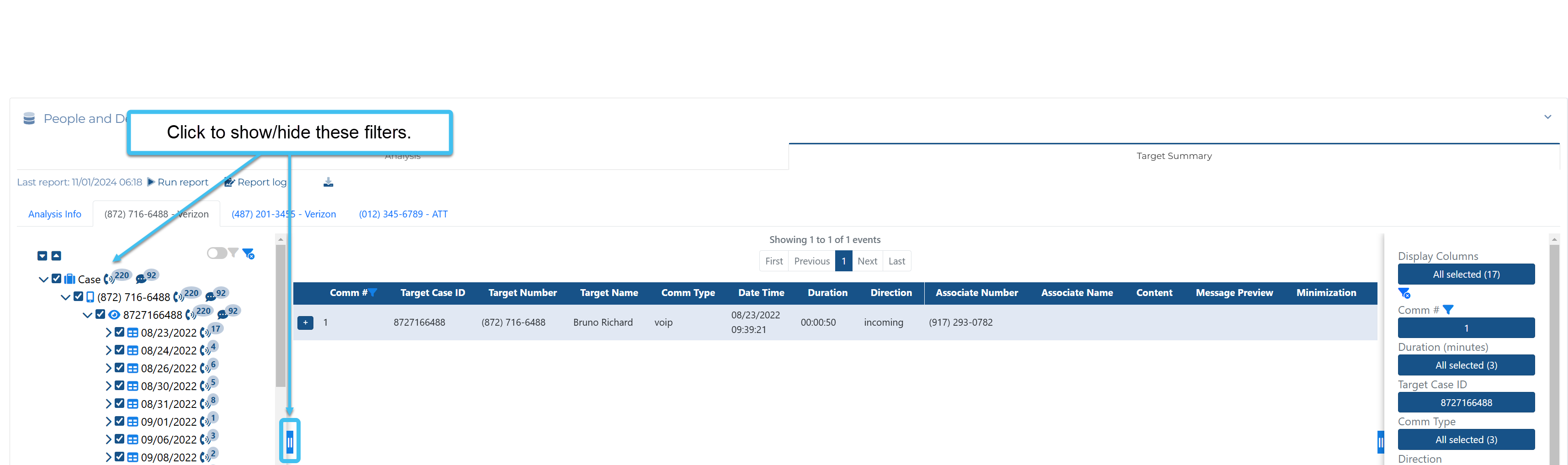The image size is (1568, 465).
Task: Uncheck the Case checkbox in the tree
Action: [x=57, y=279]
